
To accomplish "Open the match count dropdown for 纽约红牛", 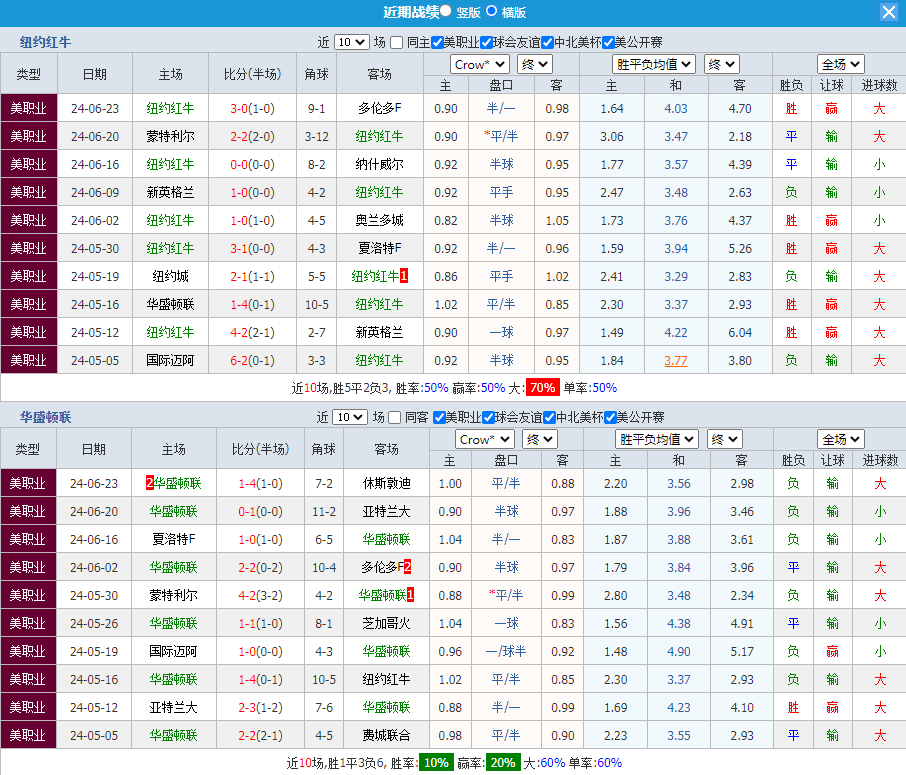I will pyautogui.click(x=351, y=43).
